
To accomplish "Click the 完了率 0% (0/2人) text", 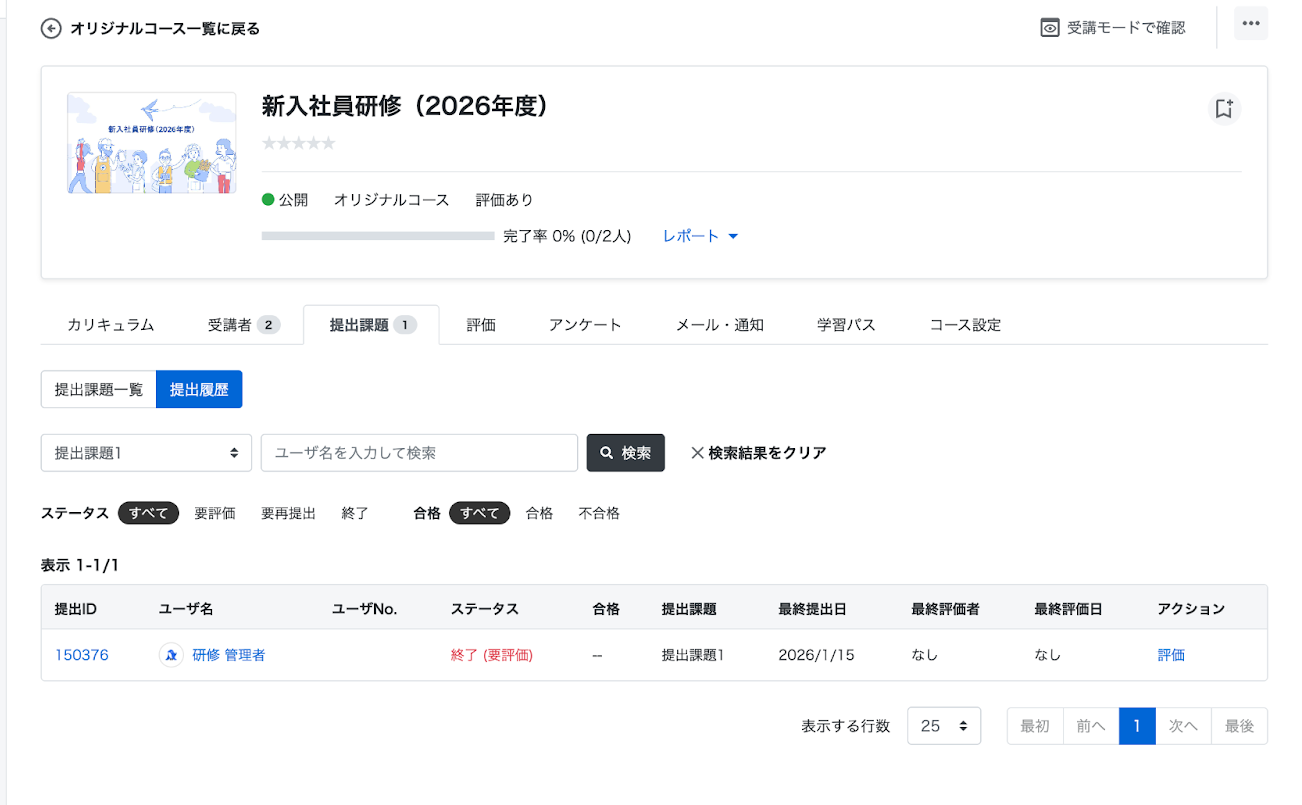I will [x=567, y=236].
